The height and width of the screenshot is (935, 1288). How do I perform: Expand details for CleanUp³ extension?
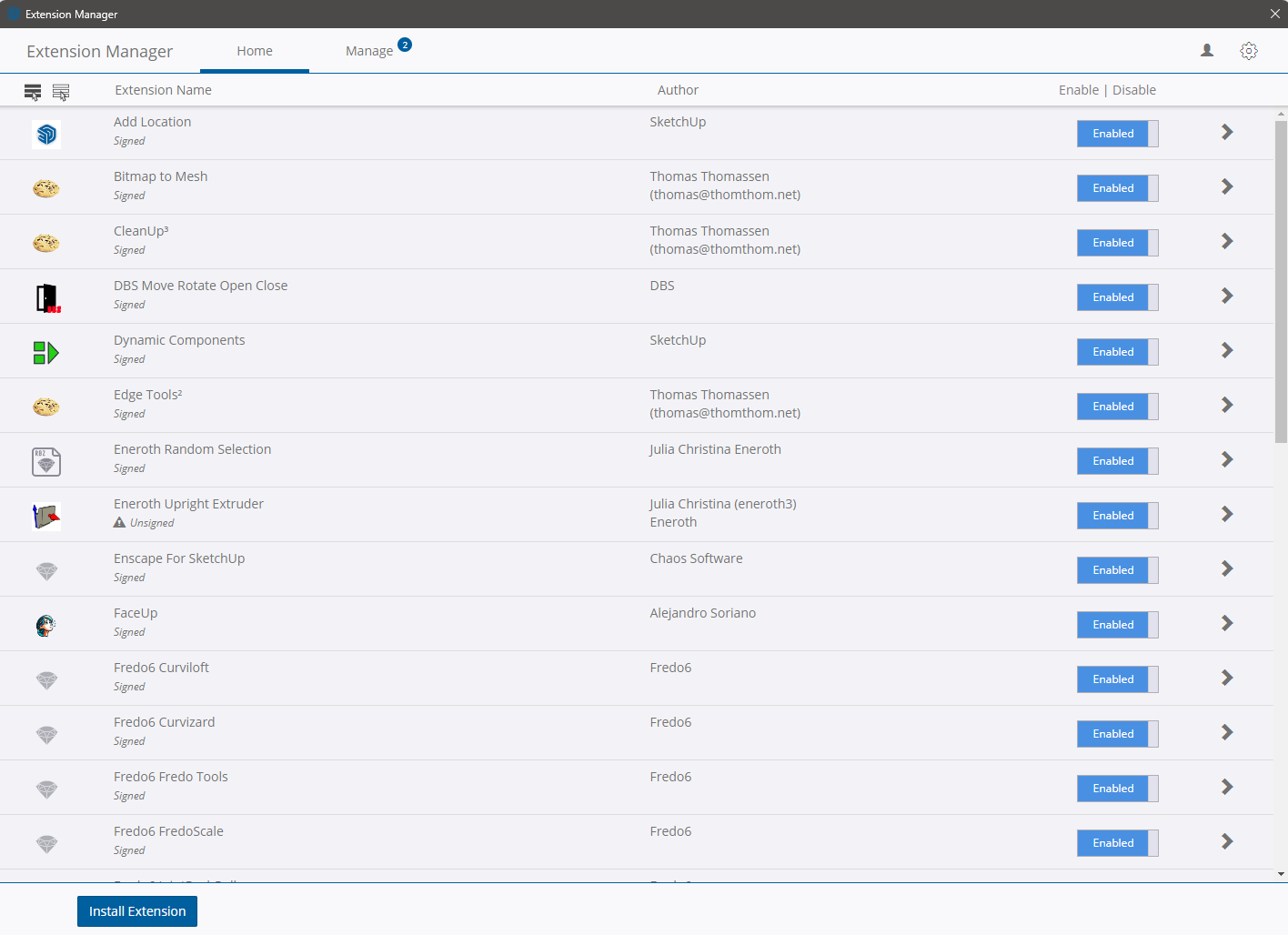[1227, 242]
